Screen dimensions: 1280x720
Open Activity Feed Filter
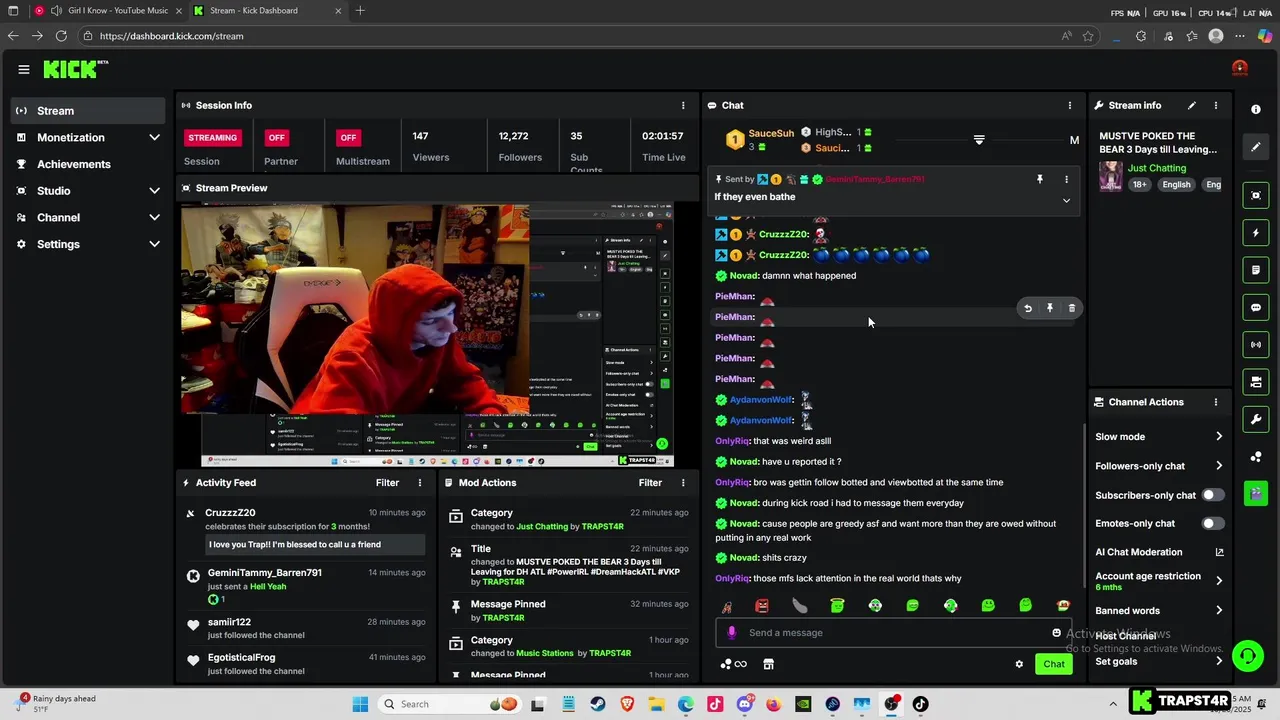click(387, 482)
